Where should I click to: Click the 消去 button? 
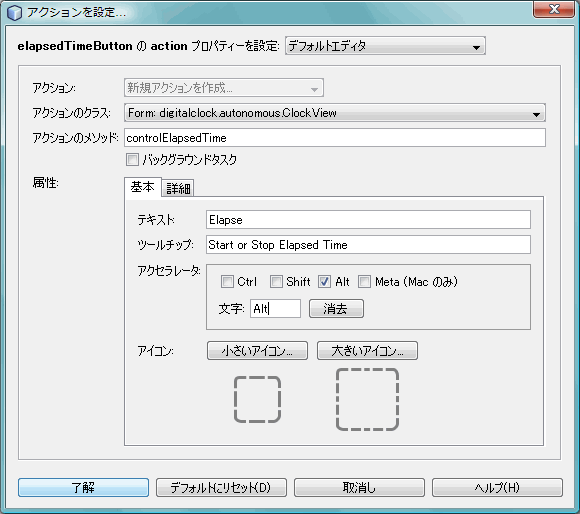tap(336, 309)
